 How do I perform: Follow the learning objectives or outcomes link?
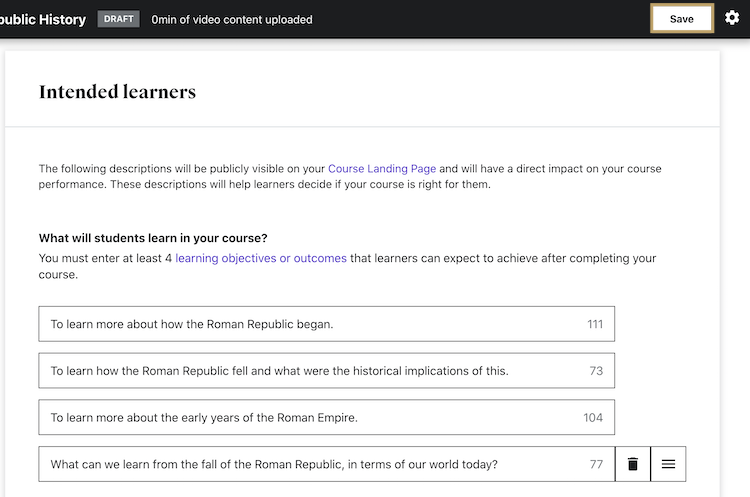[261, 258]
